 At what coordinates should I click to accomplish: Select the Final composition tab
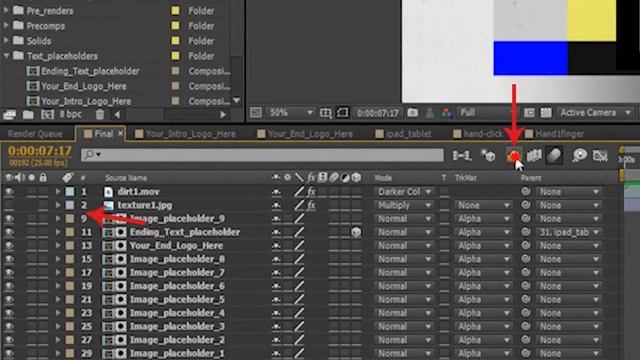[99, 134]
